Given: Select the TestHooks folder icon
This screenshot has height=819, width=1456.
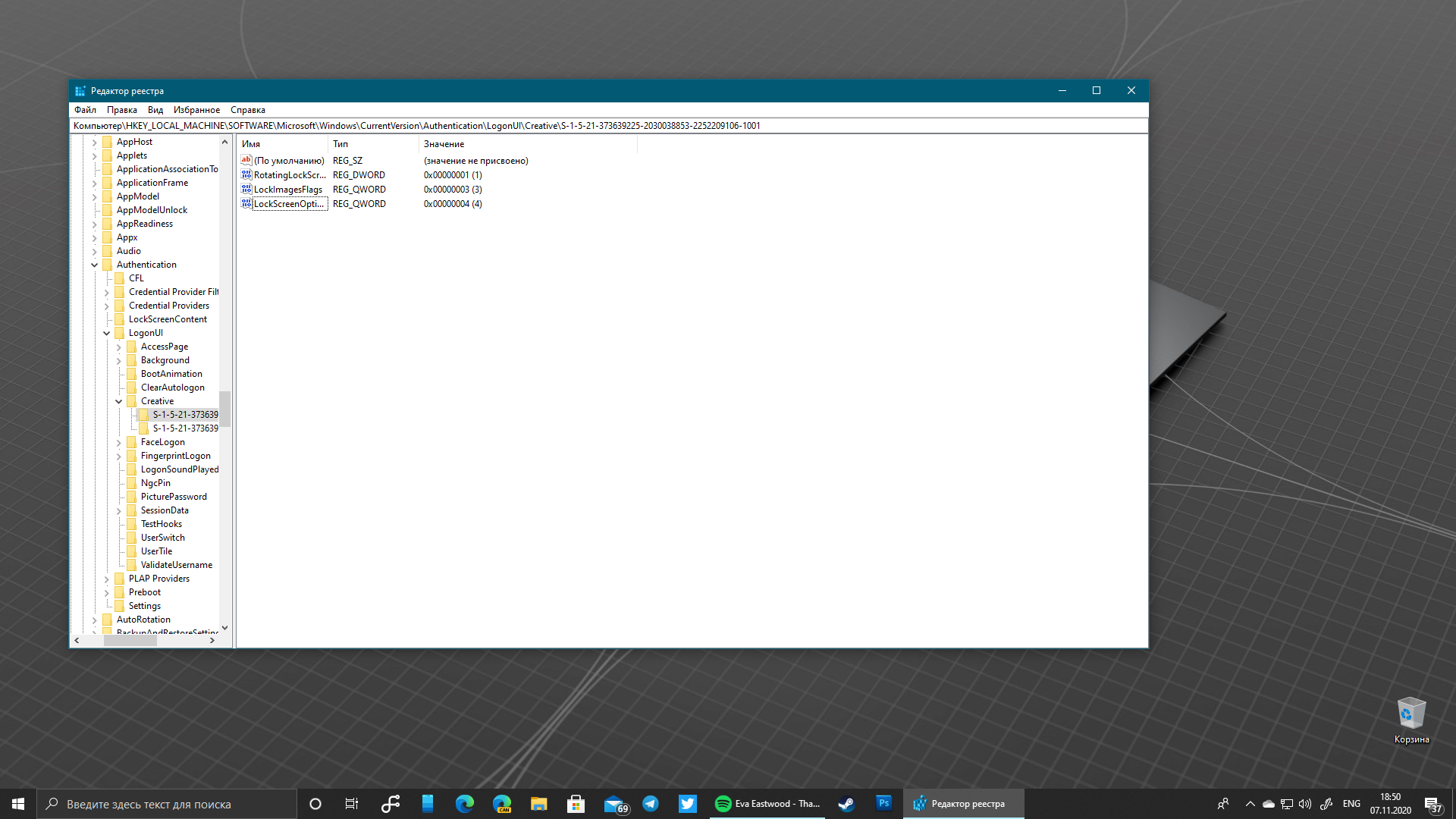Looking at the screenshot, I should pyautogui.click(x=132, y=524).
